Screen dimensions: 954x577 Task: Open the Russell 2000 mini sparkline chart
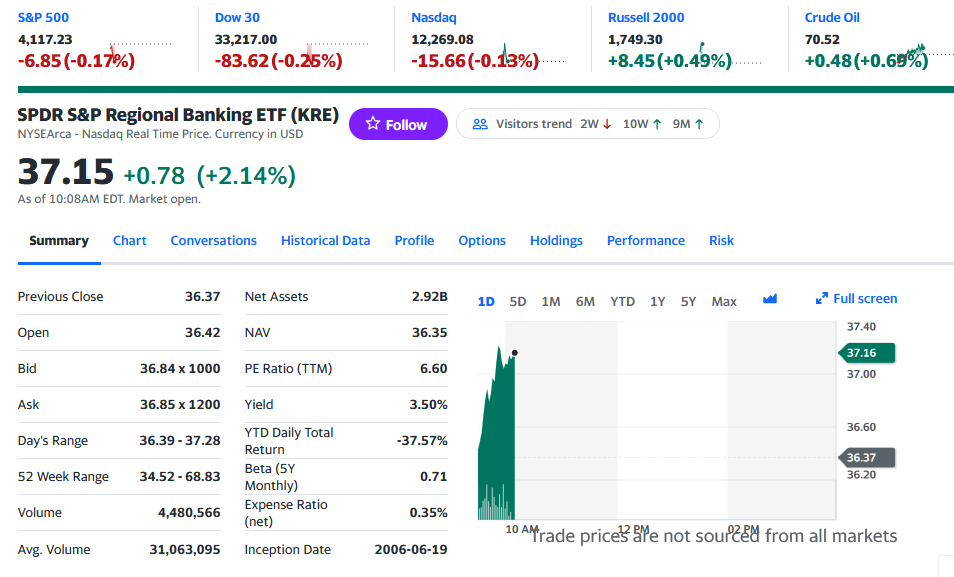(x=730, y=55)
